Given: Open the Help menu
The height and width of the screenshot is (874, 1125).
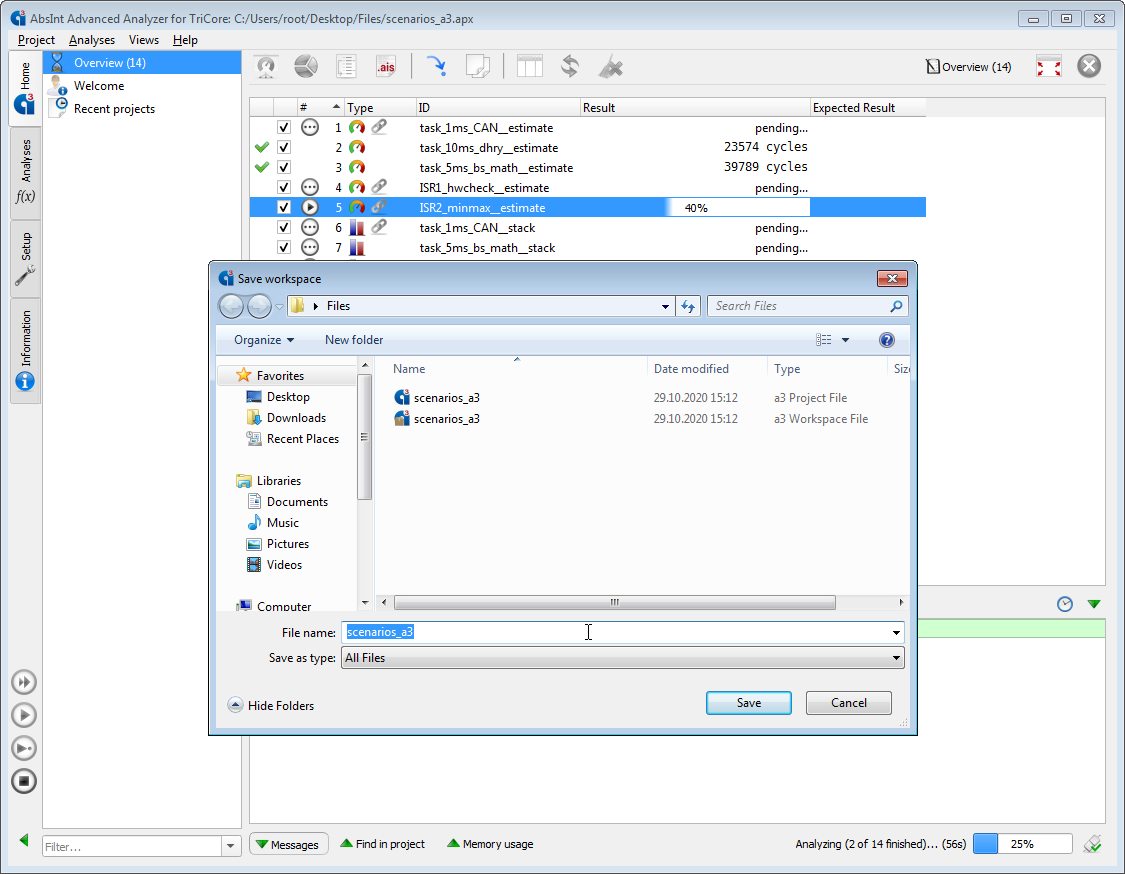Looking at the screenshot, I should click(185, 40).
